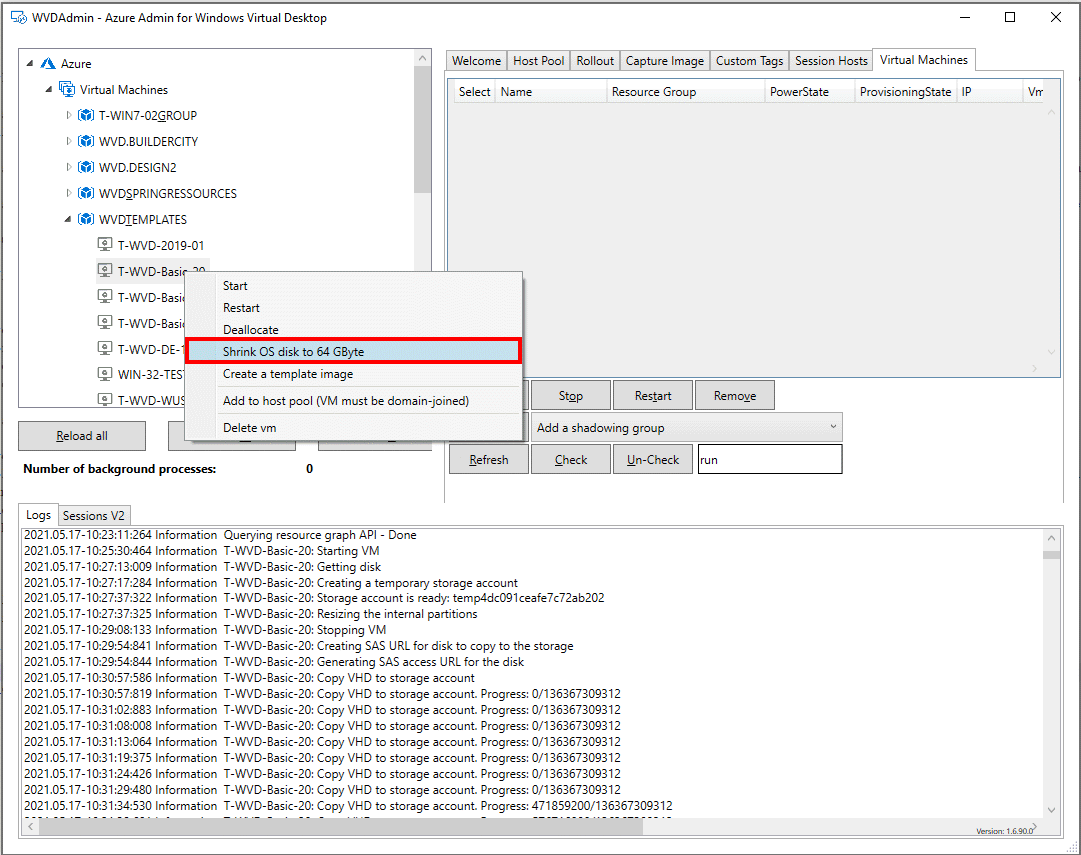Viewport: 1081px width, 855px height.
Task: Click the 'Resizing the internal partitions' log line
Action: 250,614
